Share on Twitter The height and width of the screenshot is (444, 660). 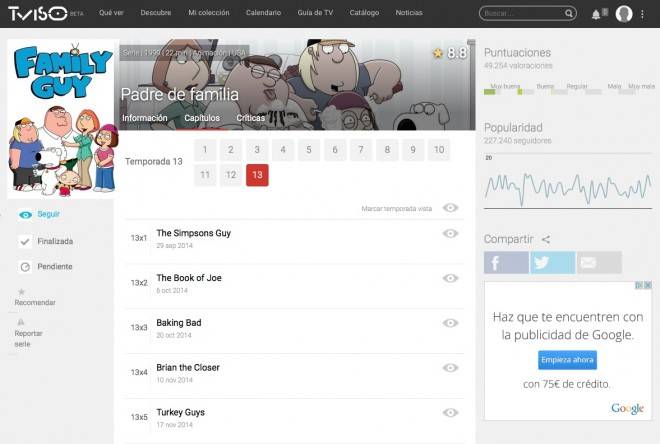(x=553, y=263)
